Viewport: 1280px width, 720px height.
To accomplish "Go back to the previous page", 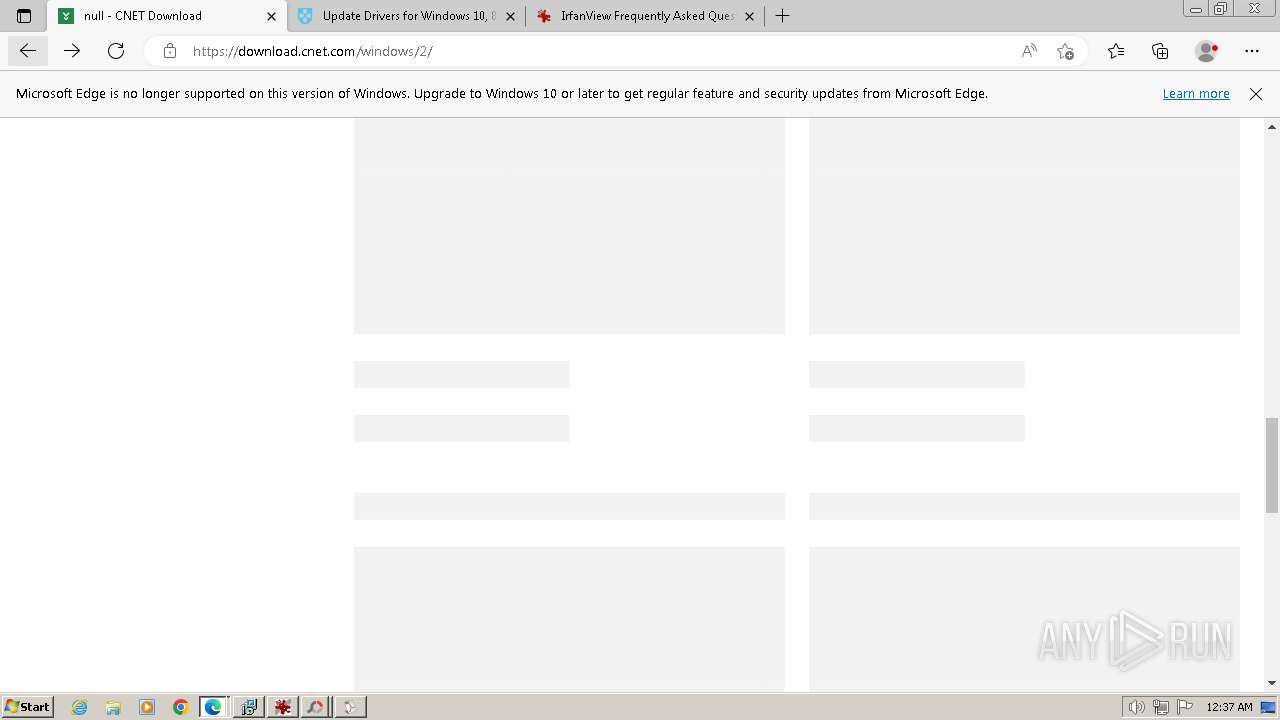I will [x=28, y=51].
